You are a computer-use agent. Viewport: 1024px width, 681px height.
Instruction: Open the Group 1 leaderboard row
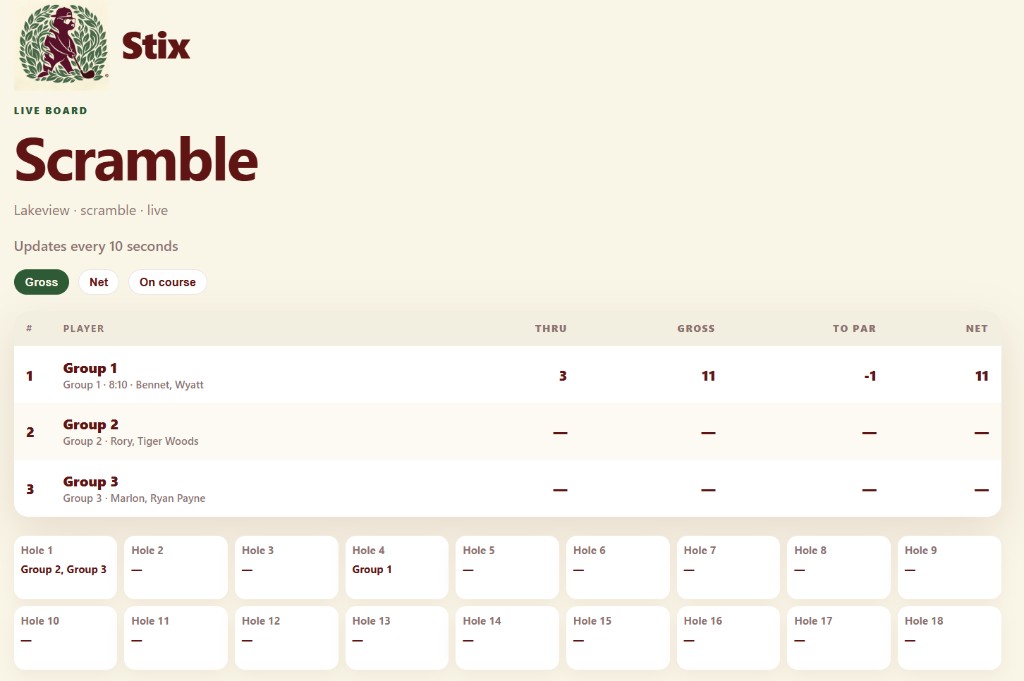[507, 375]
